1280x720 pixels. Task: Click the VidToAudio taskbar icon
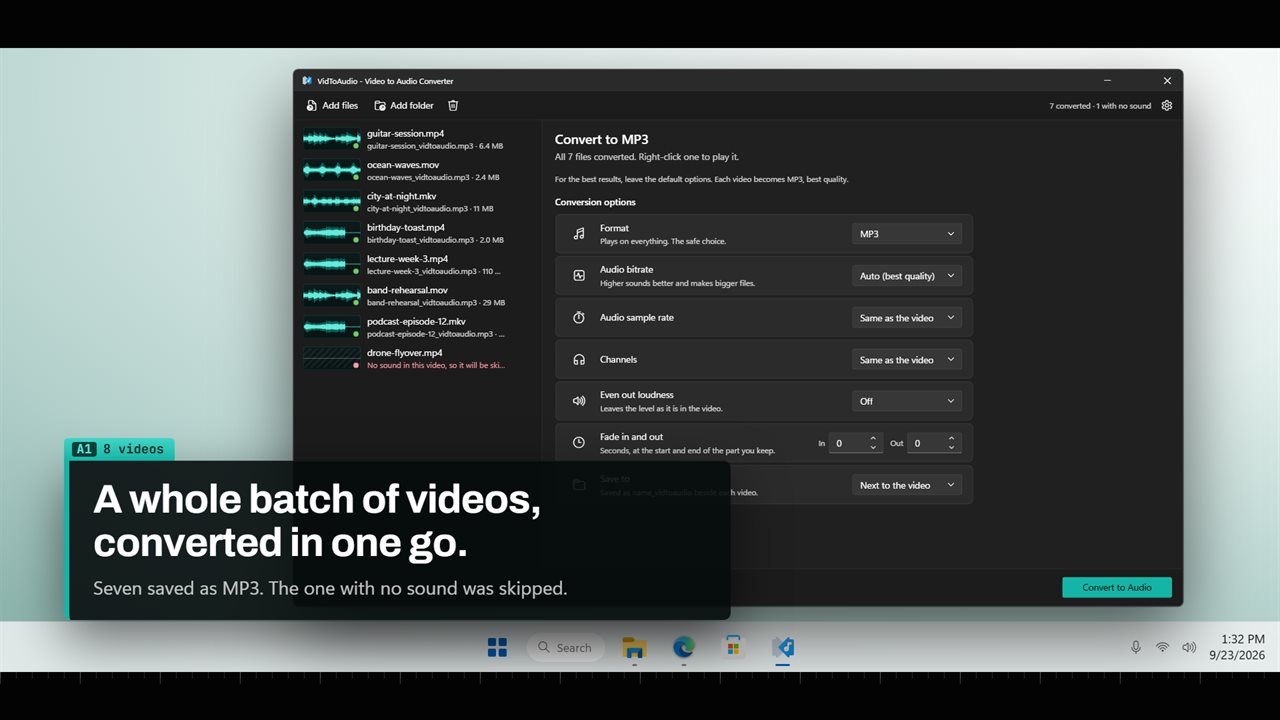tap(783, 647)
